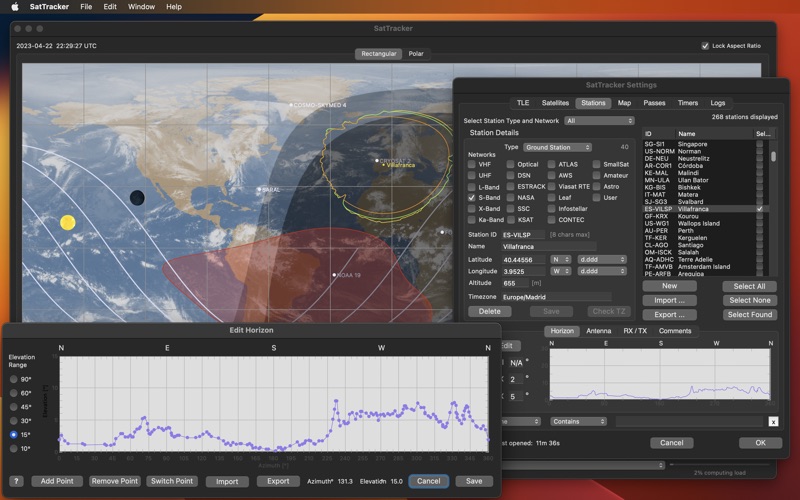Open the Apple menu

[15, 7]
